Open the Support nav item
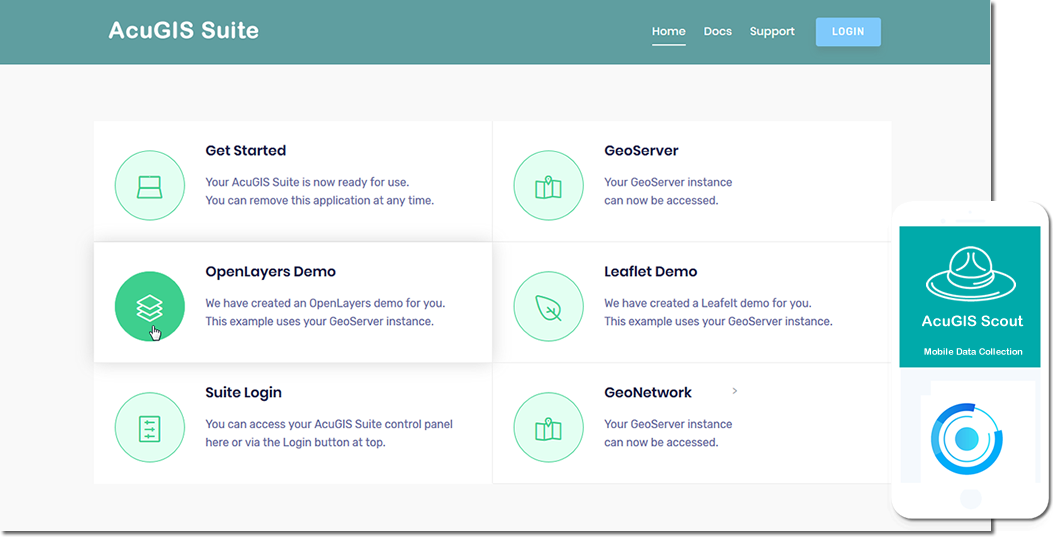1054x537 pixels. tap(772, 32)
